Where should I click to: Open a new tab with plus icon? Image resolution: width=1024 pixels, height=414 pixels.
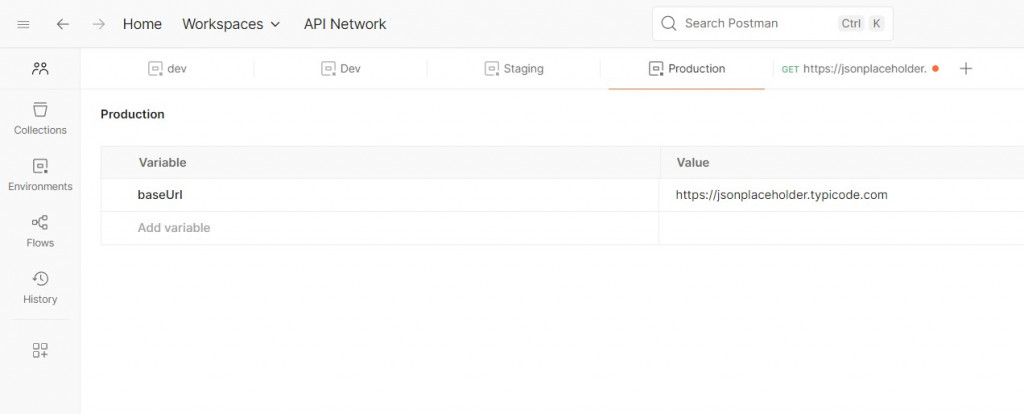click(x=965, y=69)
